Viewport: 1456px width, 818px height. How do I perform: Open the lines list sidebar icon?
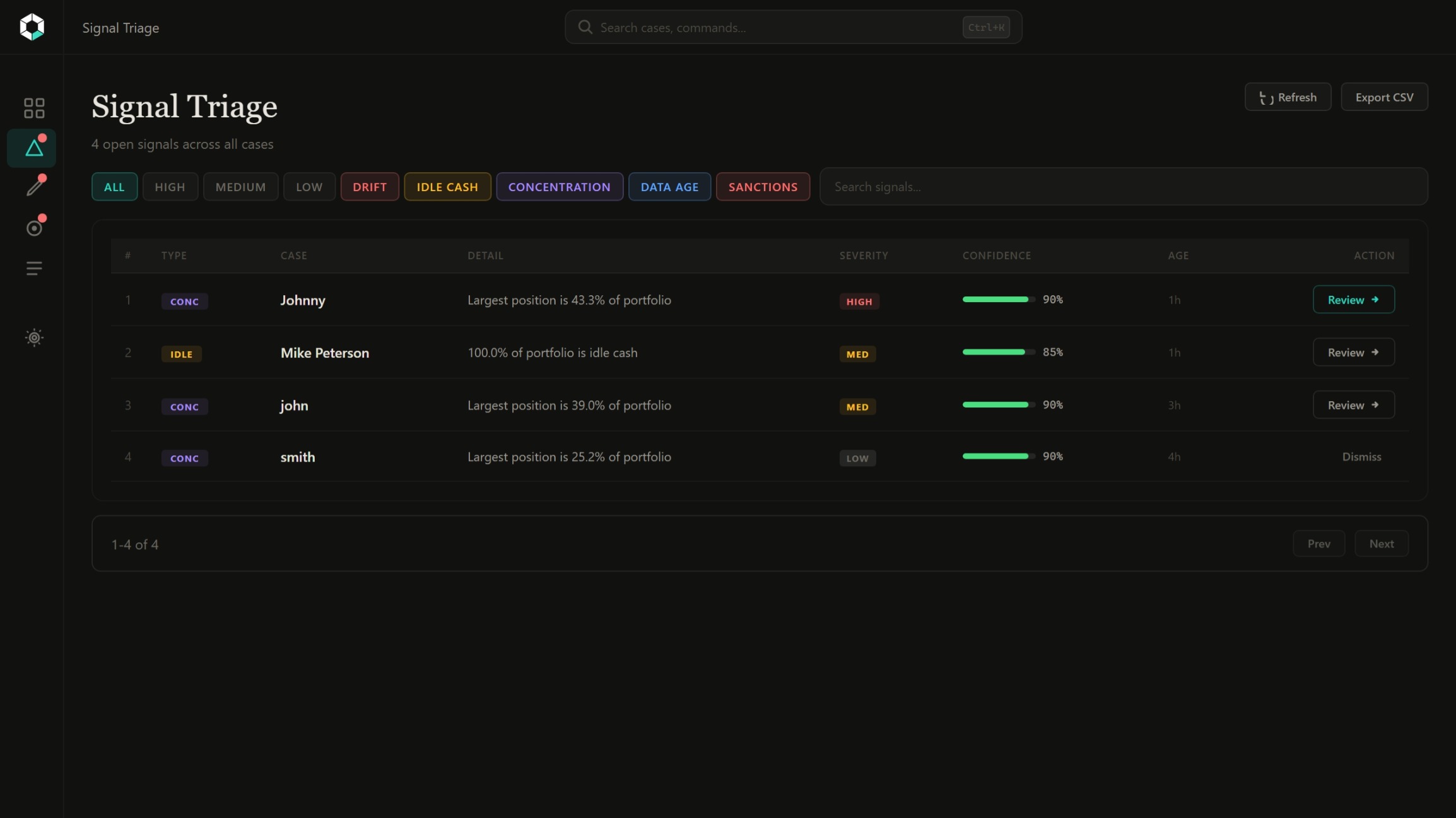coord(34,269)
